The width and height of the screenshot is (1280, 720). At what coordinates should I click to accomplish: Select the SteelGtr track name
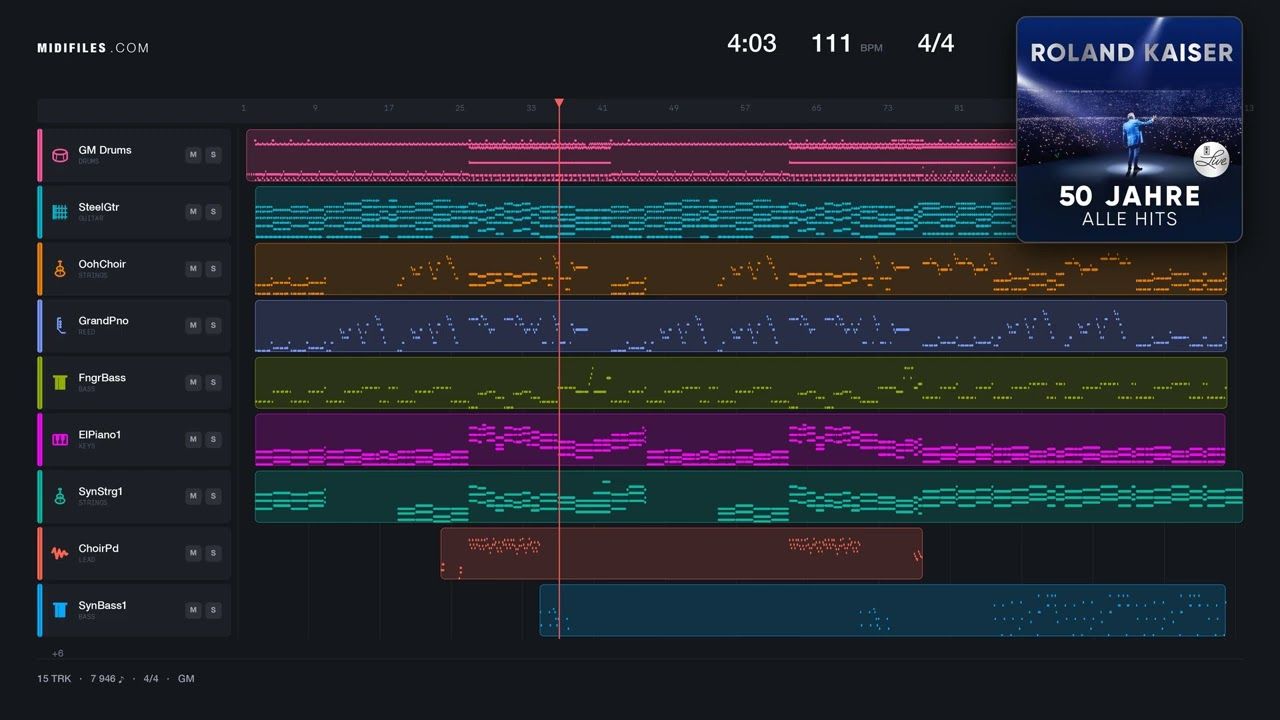coord(99,207)
